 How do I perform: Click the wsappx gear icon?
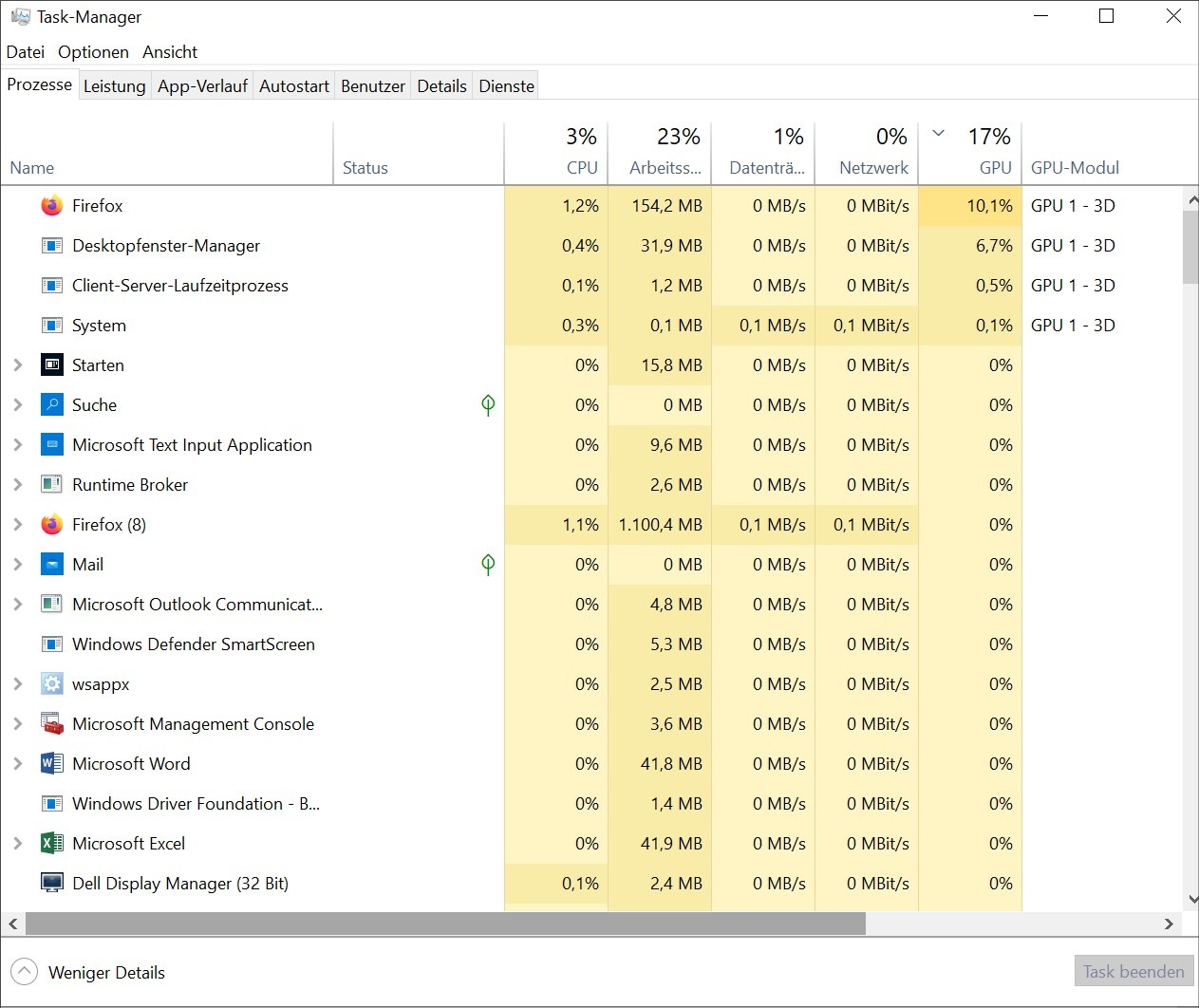pyautogui.click(x=52, y=684)
